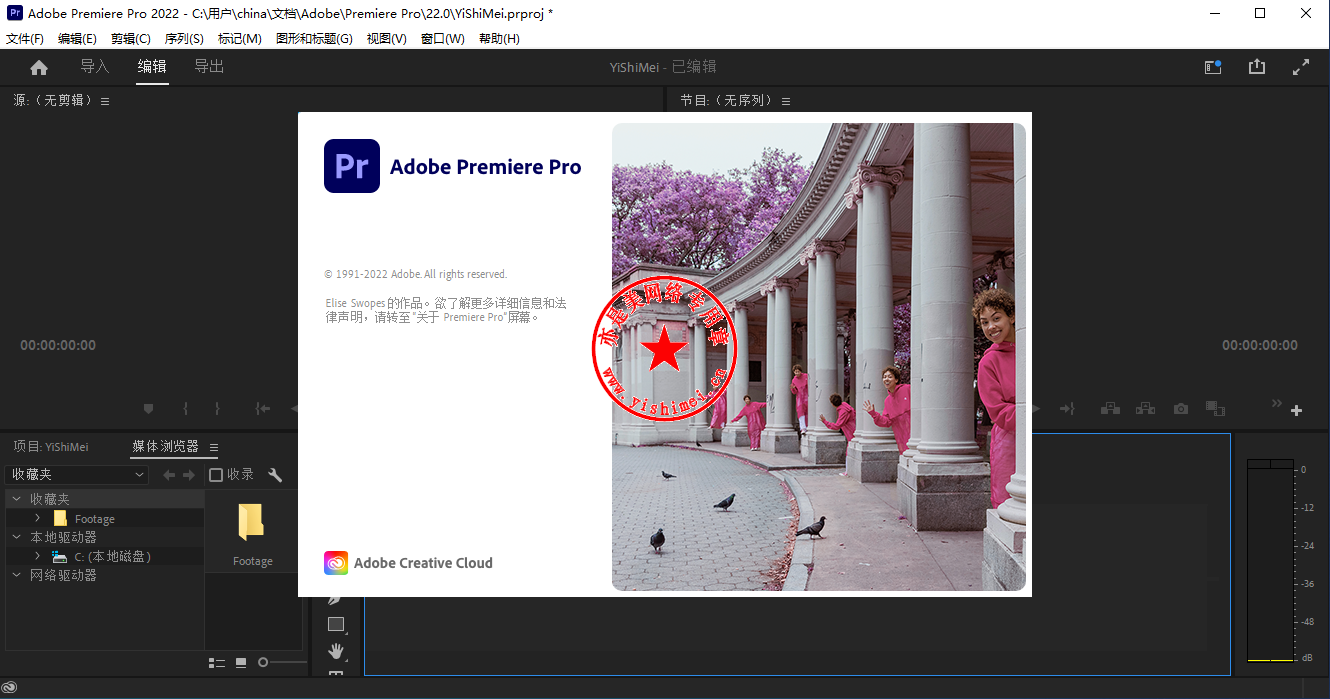1330x699 pixels.
Task: Go to the Home screen icon
Action: click(39, 67)
